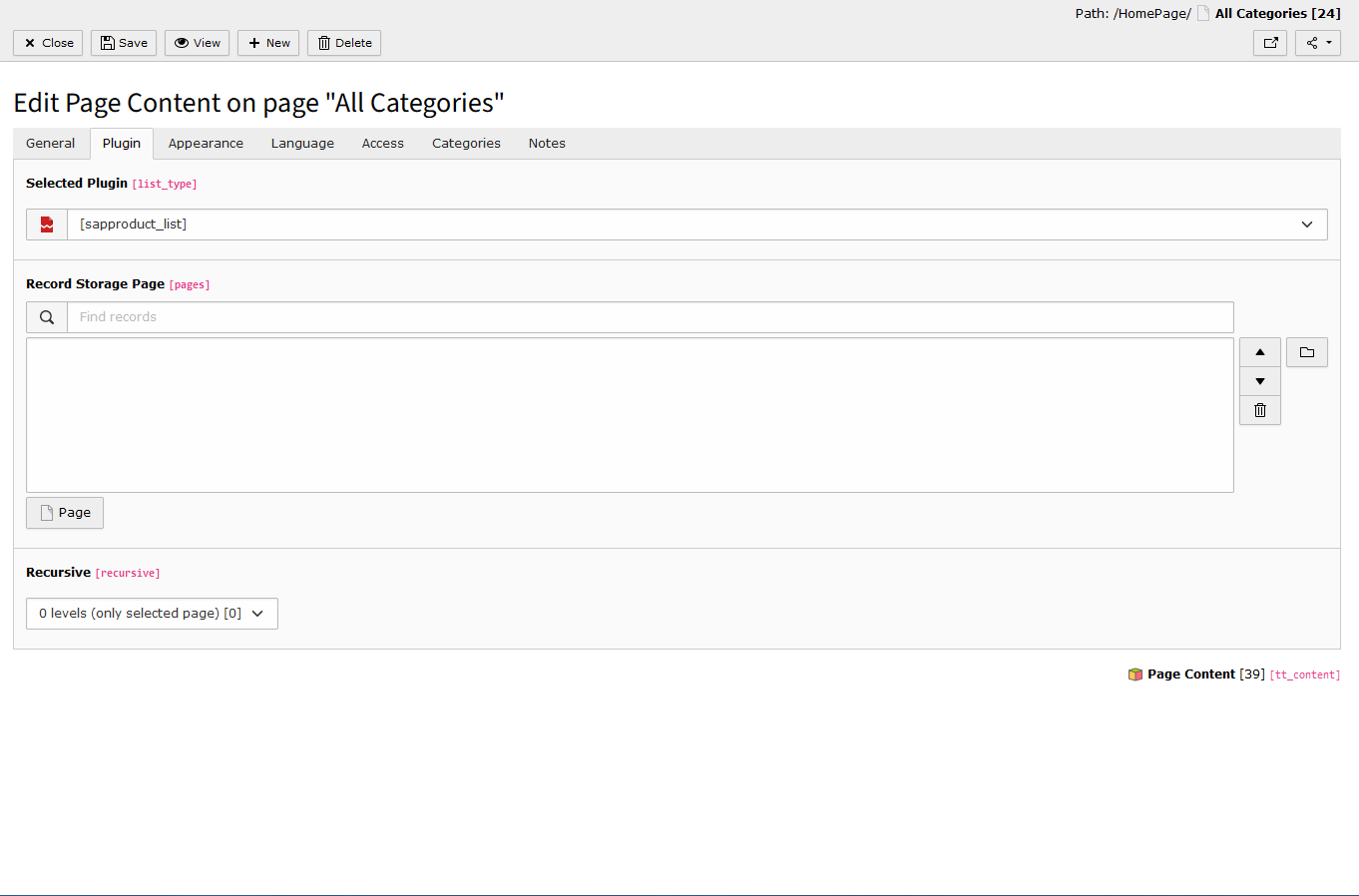Switch to the General tab
1359x896 pixels.
(51, 144)
